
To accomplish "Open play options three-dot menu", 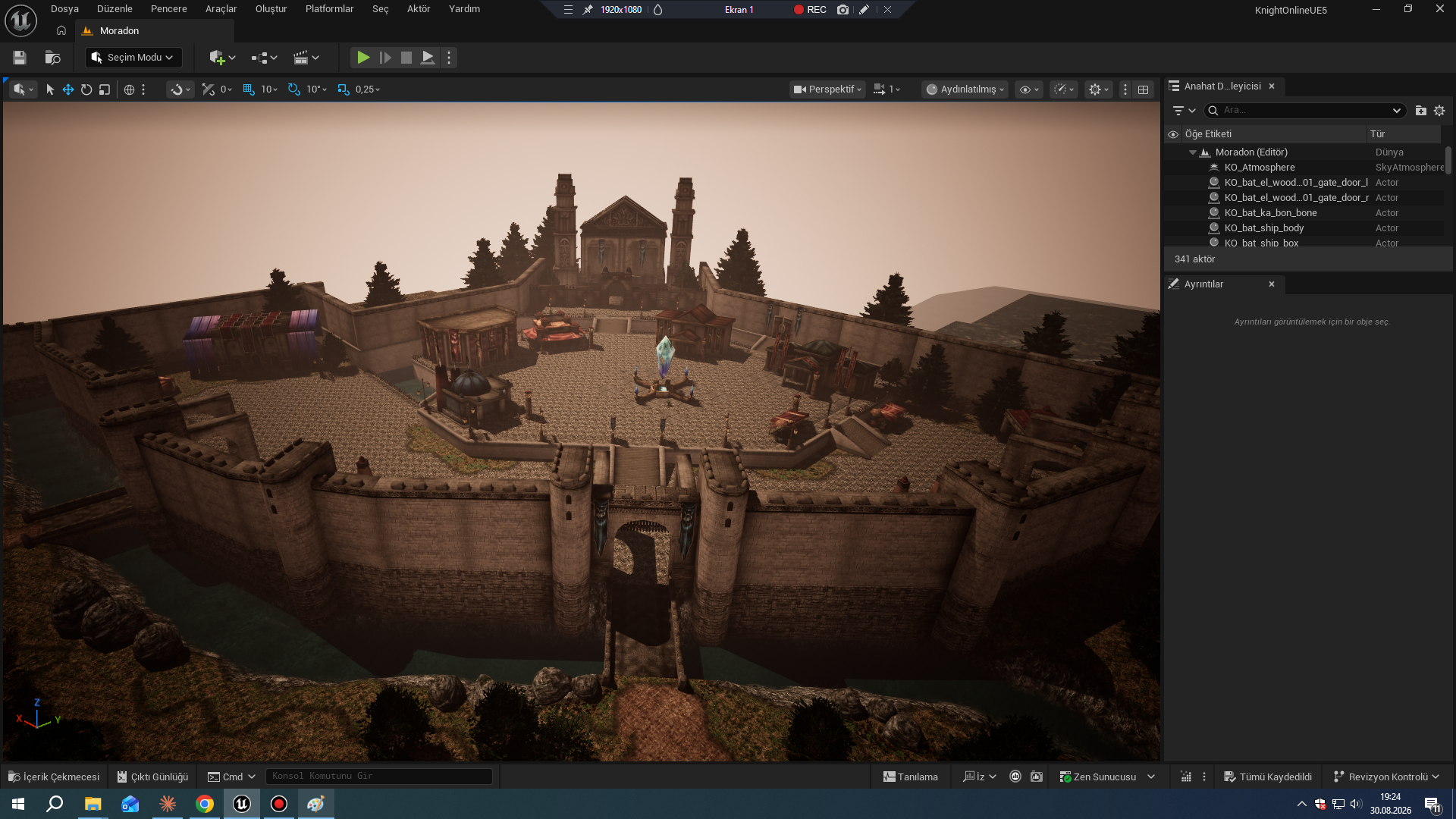I will click(449, 58).
